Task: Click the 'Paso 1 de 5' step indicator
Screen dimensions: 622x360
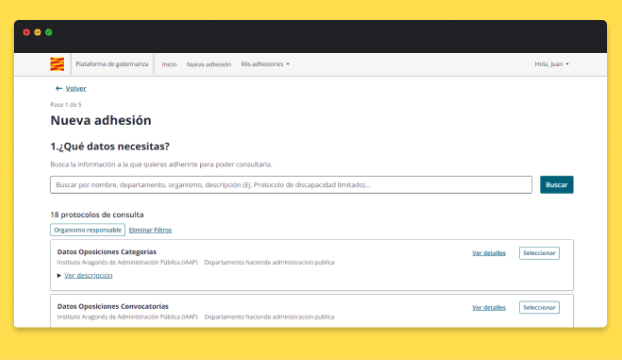Action: (x=66, y=105)
